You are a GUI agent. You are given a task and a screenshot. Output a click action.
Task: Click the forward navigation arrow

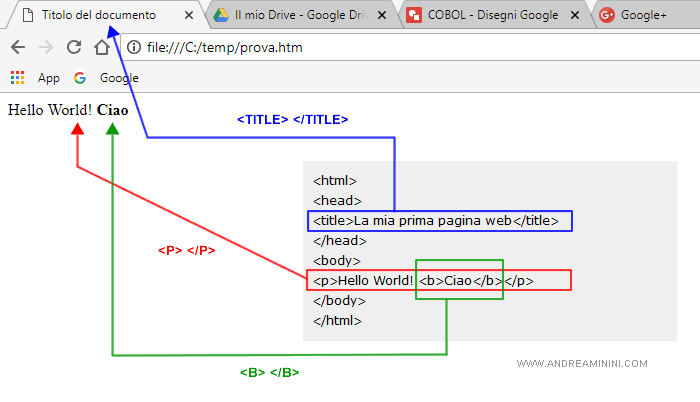pos(45,48)
